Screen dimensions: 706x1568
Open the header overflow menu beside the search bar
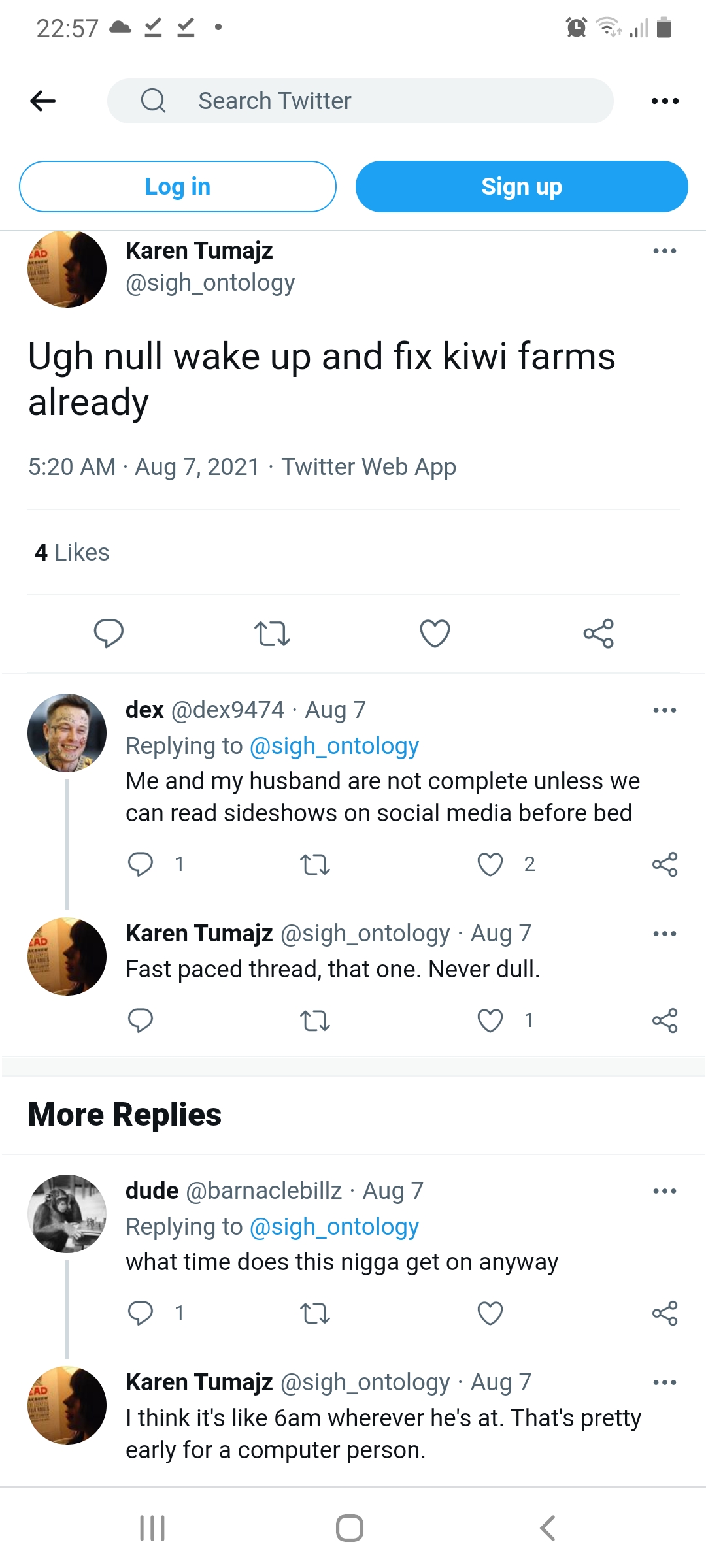[x=665, y=101]
